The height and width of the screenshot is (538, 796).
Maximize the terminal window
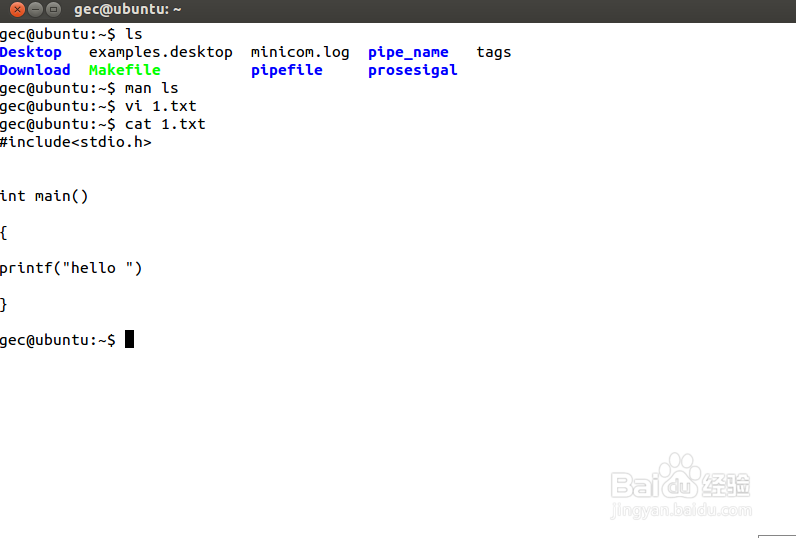53,10
